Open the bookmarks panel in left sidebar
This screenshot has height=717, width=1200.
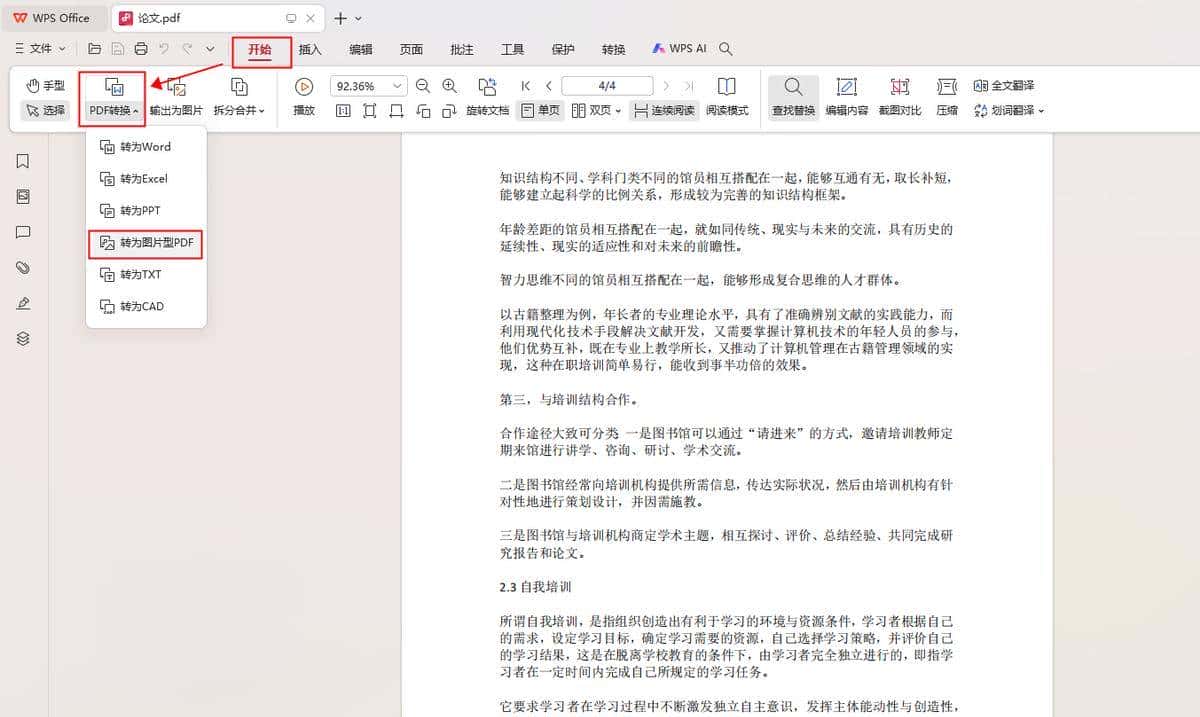point(22,160)
